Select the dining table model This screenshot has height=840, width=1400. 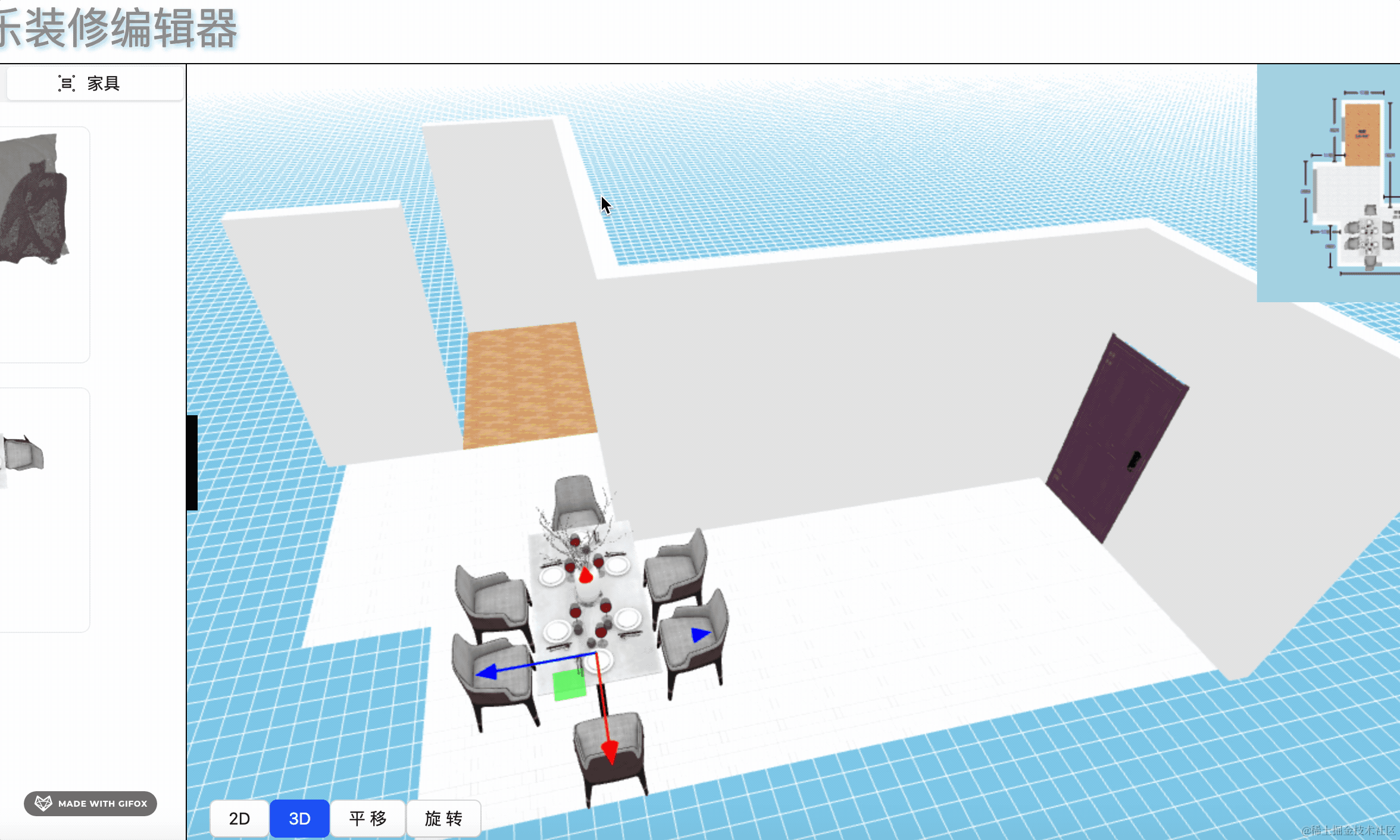[595, 607]
